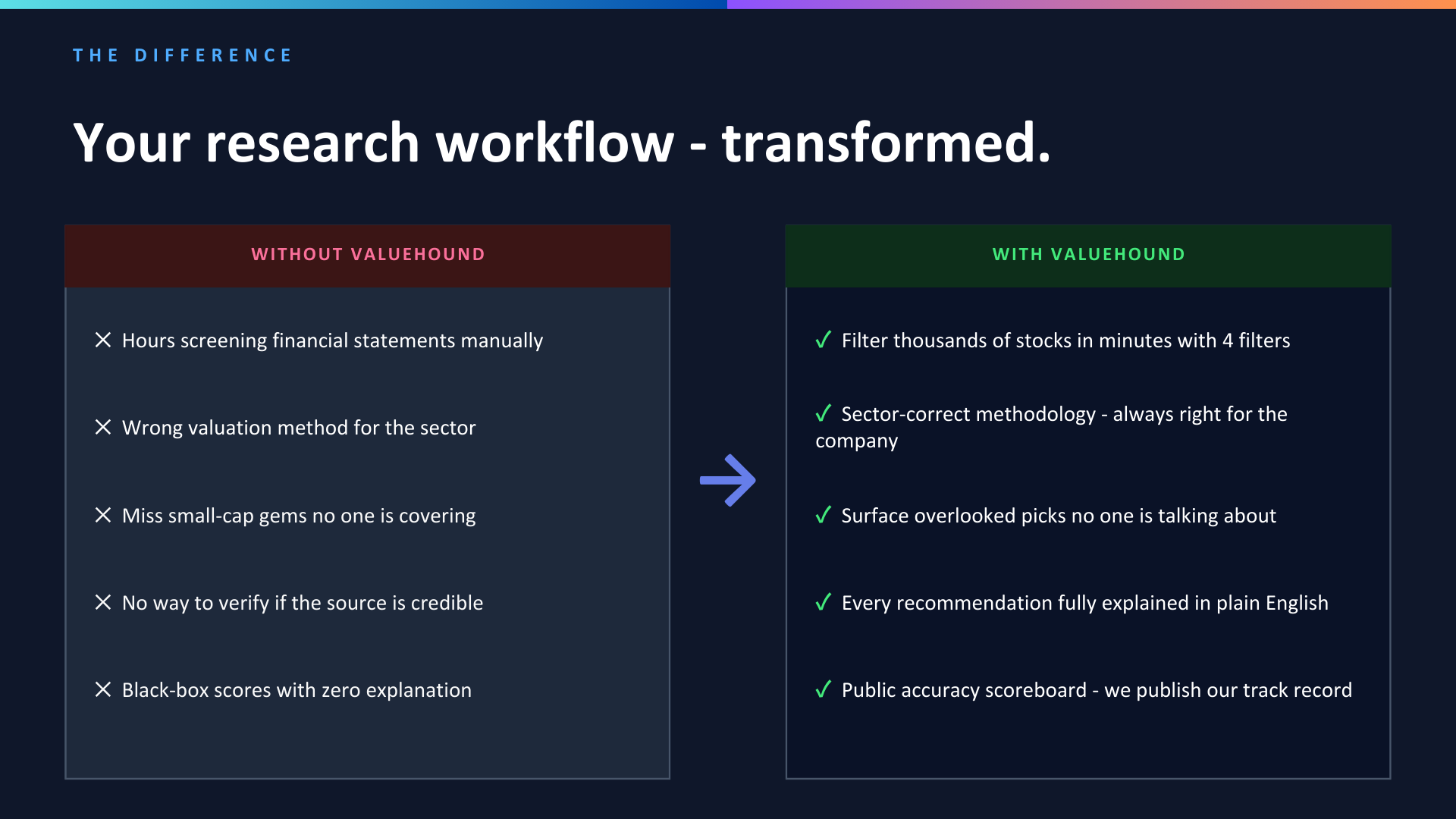Click the X icon beside Wrong valuation method
This screenshot has width=1456, height=819.
tap(103, 427)
